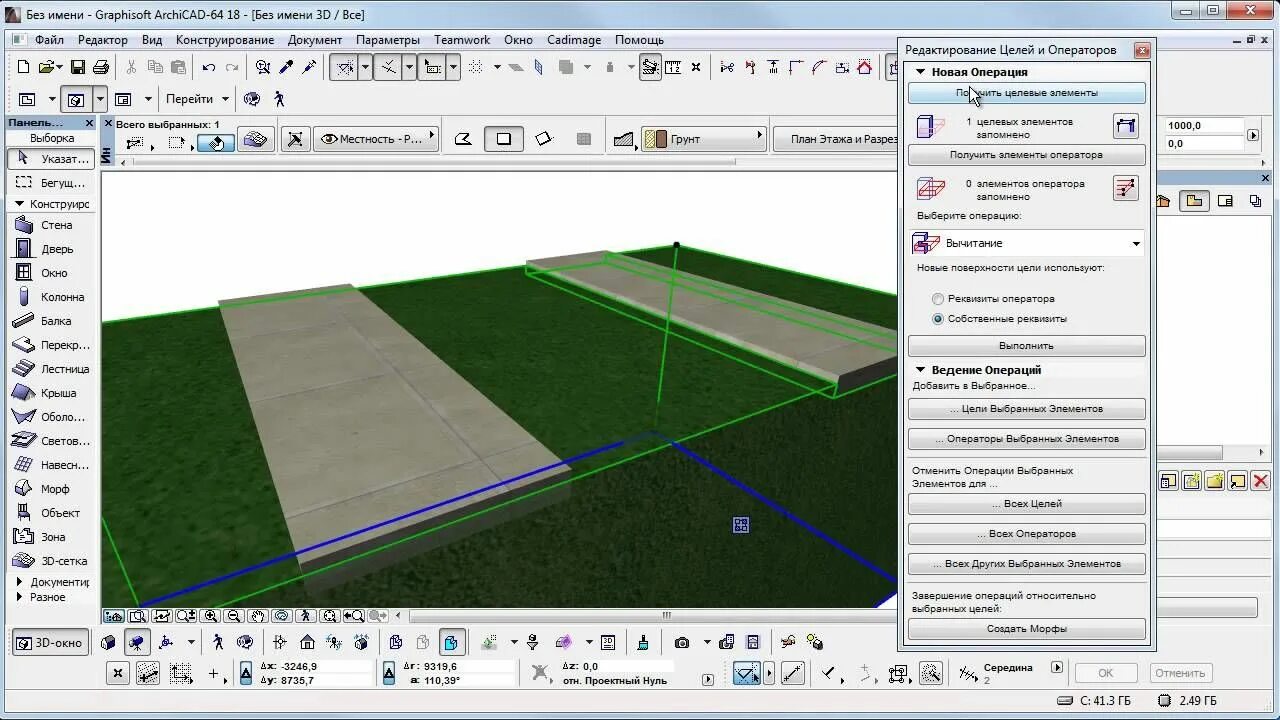Open the Перейти dropdown
Image resolution: width=1280 pixels, height=720 pixels.
pyautogui.click(x=196, y=99)
